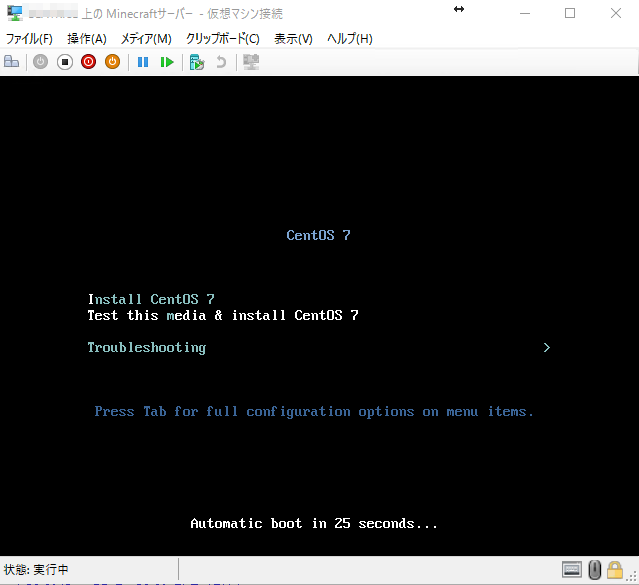Open the メディア(M) menu
Viewport: 639px width, 585px height.
[x=146, y=39]
